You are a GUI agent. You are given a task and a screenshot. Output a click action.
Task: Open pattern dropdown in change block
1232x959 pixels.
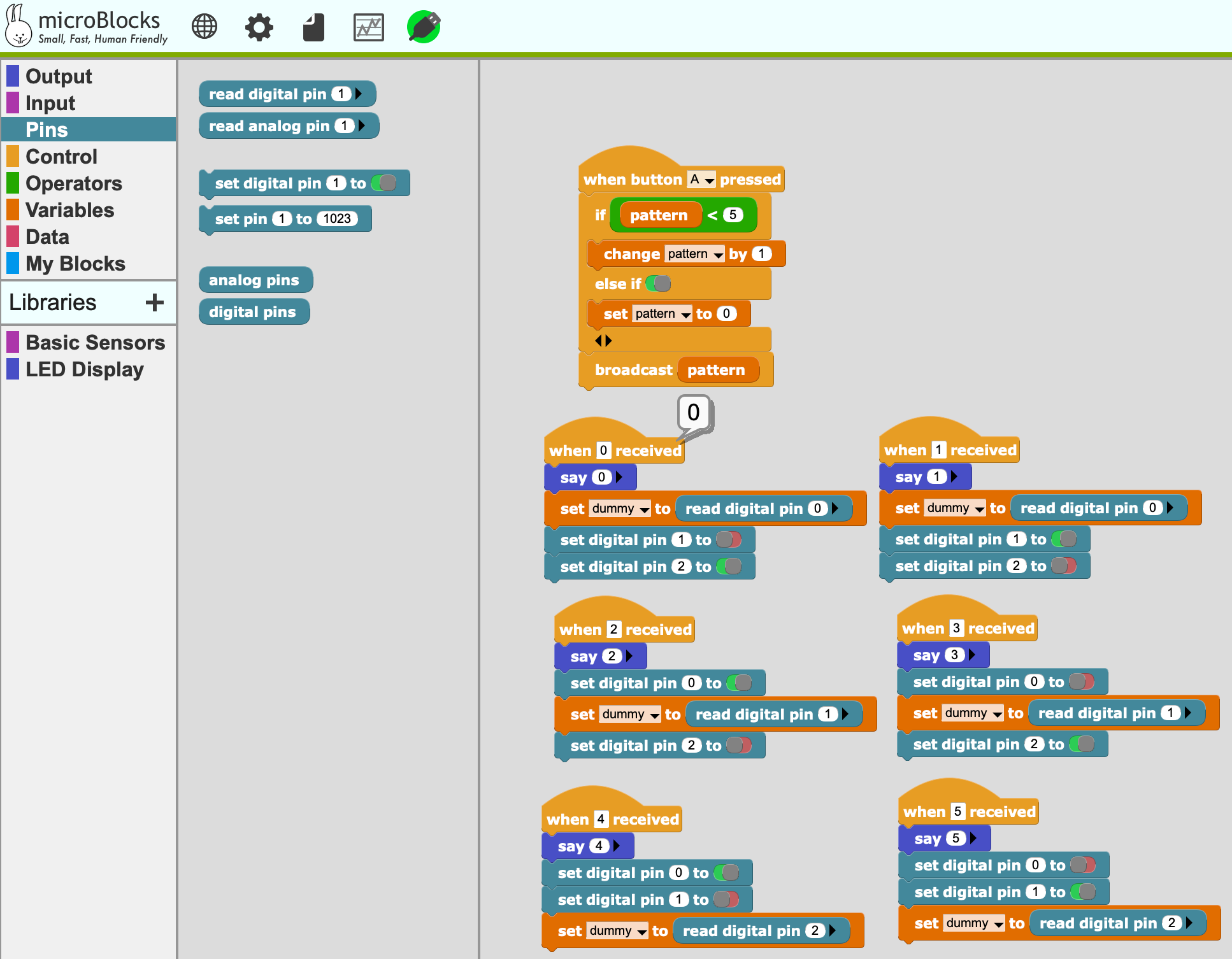695,254
